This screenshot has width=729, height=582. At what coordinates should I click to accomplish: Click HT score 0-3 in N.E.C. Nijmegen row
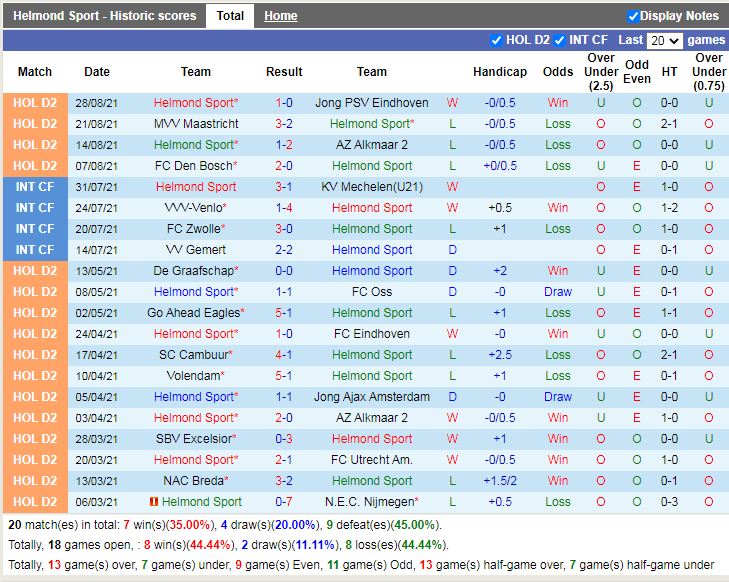[669, 502]
